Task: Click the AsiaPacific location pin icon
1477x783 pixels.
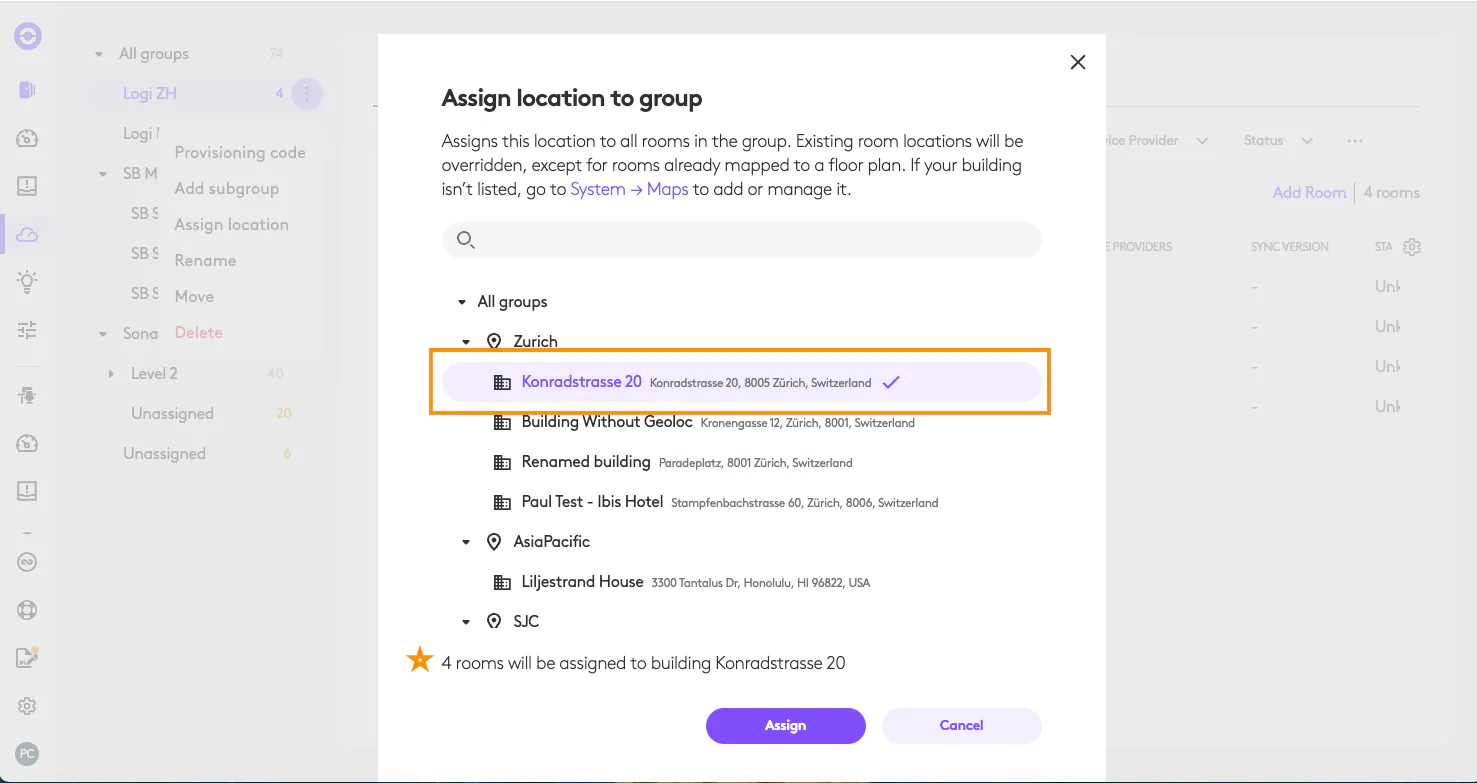Action: click(494, 542)
